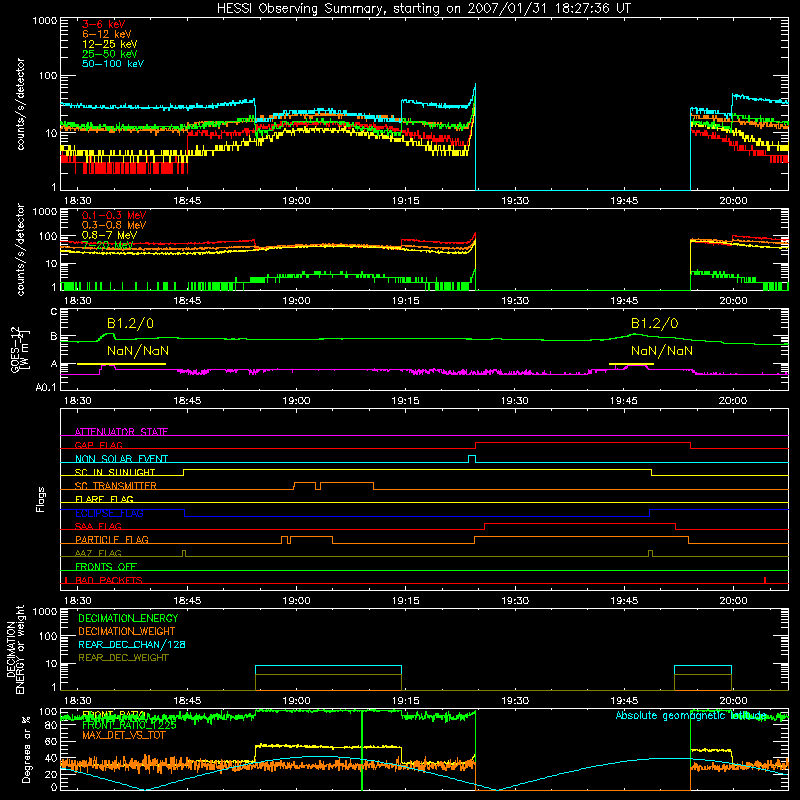Click the 19:30 tick label under the GOES-12 panel
Viewport: 800px width, 800px height.
(514, 401)
